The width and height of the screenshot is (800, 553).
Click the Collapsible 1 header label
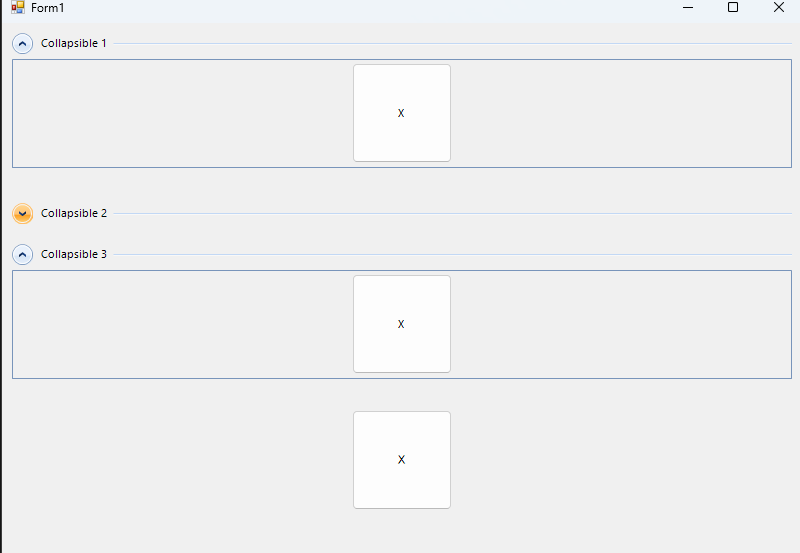[73, 44]
